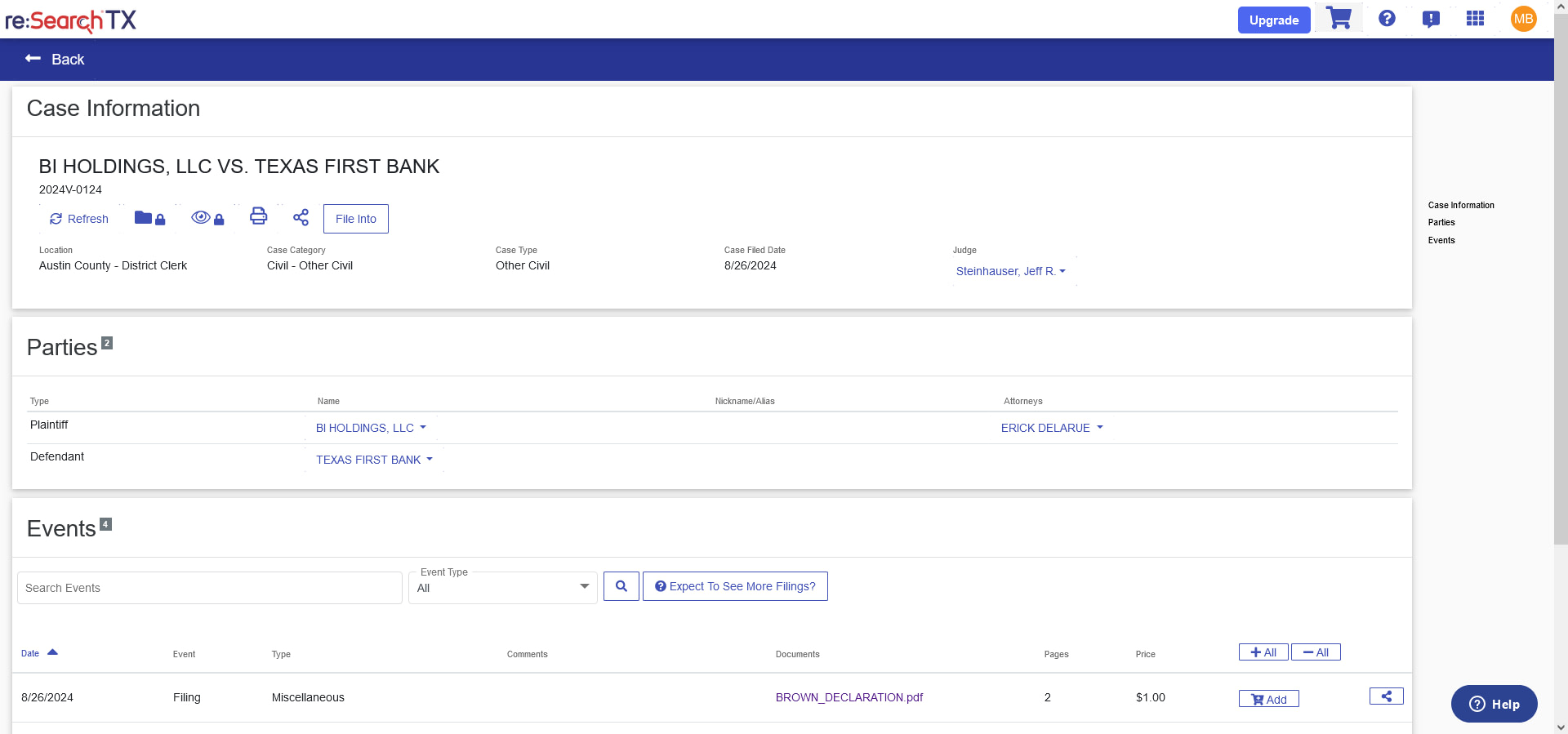1568x734 pixels.
Task: Print the case with printer icon
Action: 258,216
